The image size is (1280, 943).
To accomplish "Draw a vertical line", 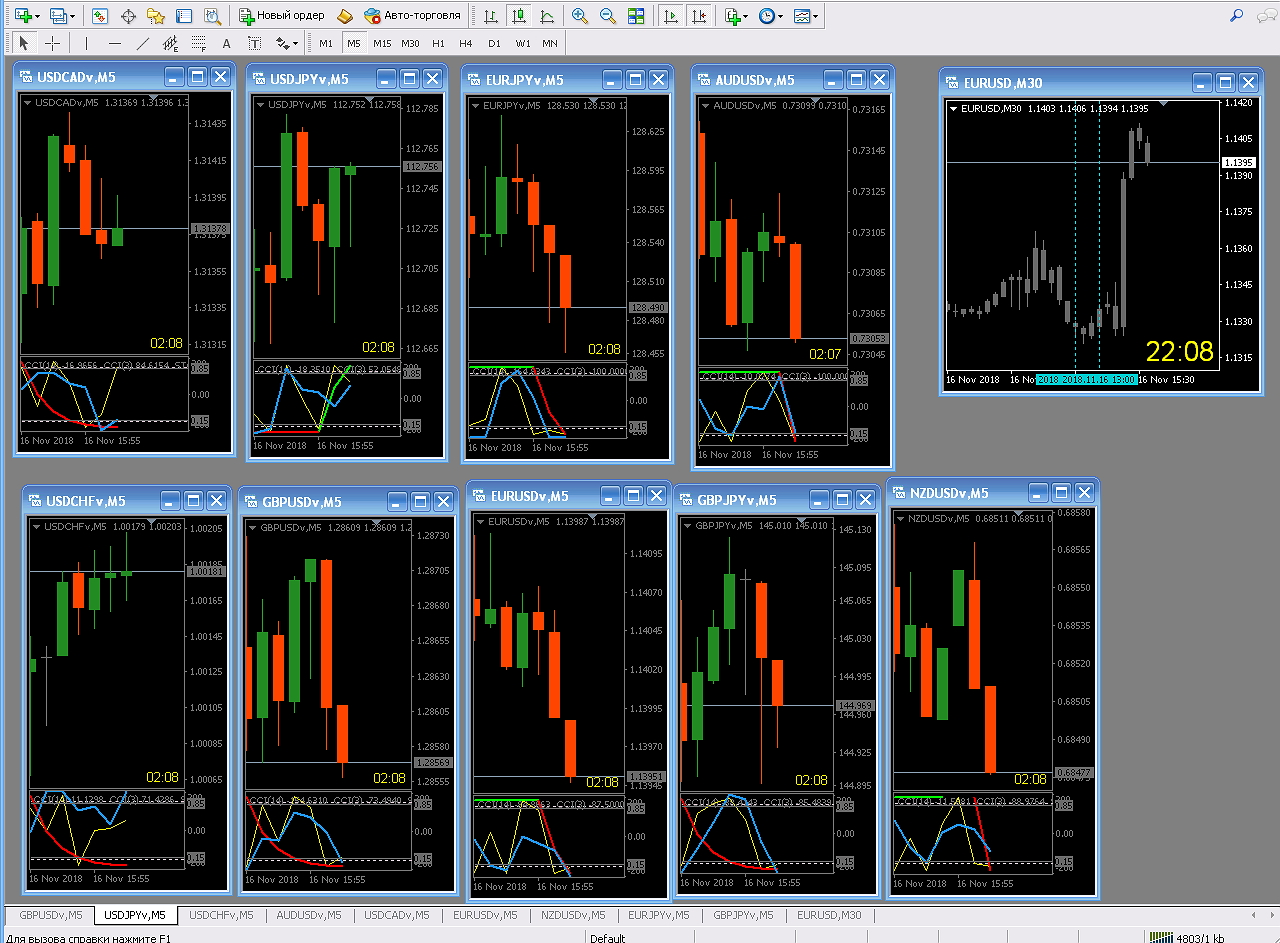I will coord(87,43).
